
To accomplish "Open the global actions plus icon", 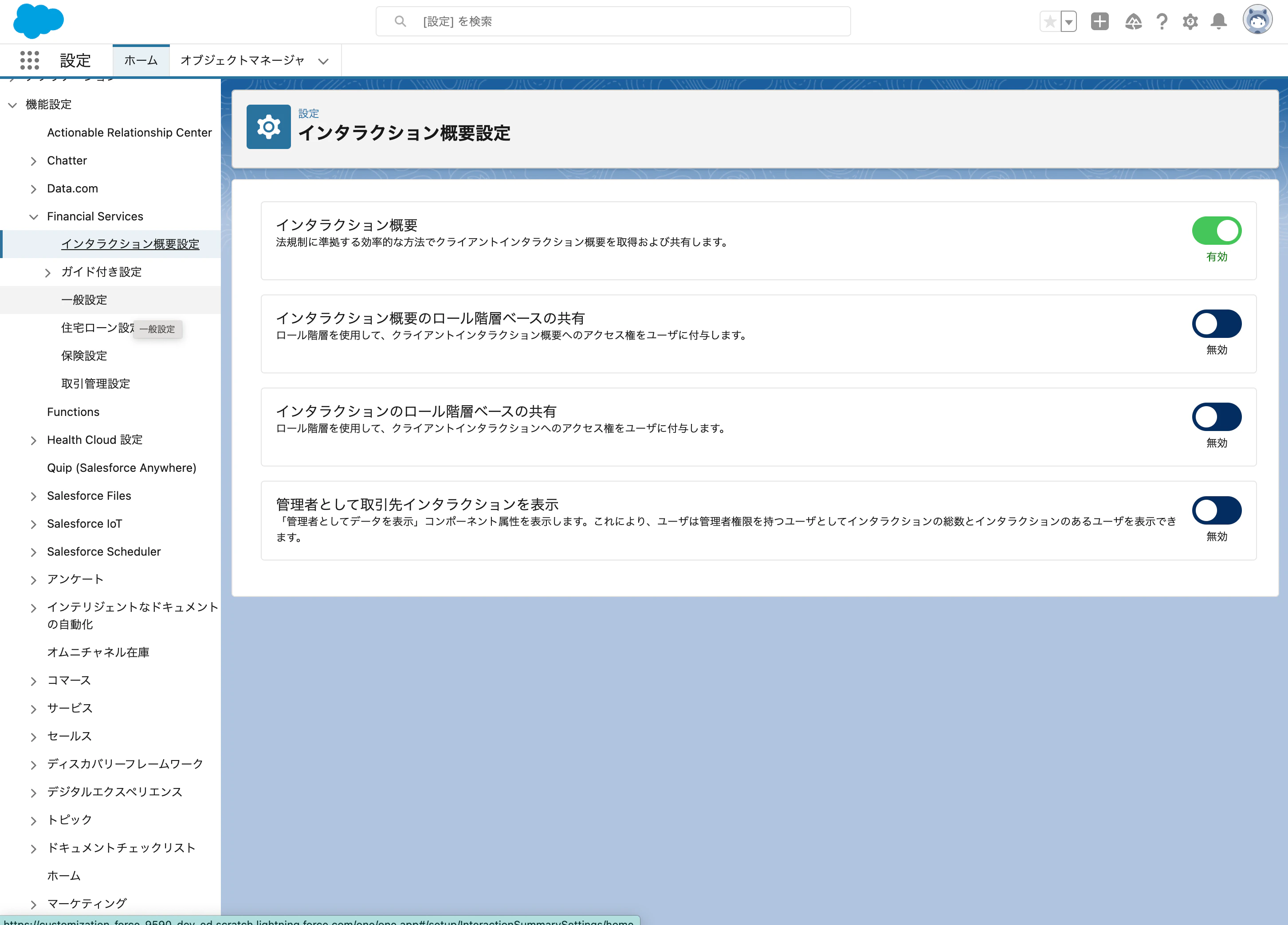I will coord(1100,22).
